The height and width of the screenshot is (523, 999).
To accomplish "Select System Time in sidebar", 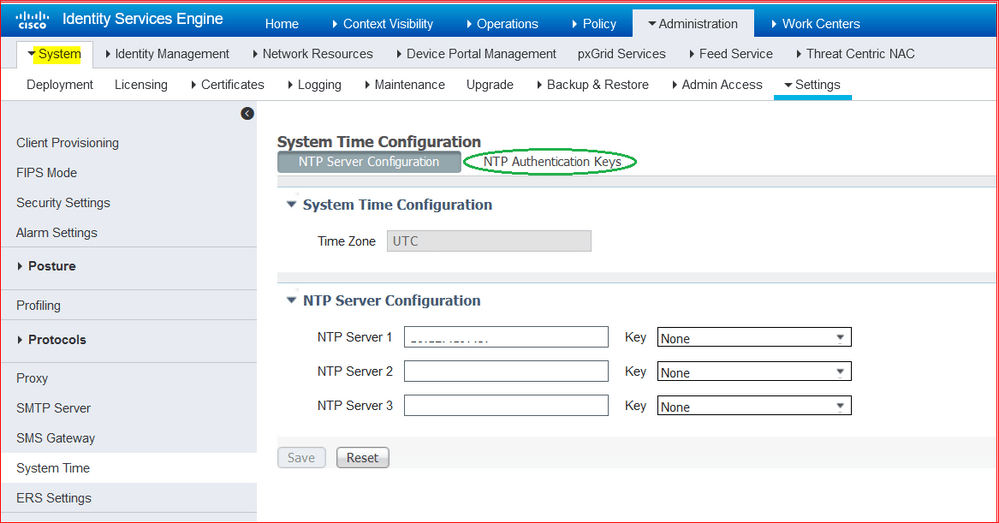I will pyautogui.click(x=53, y=468).
